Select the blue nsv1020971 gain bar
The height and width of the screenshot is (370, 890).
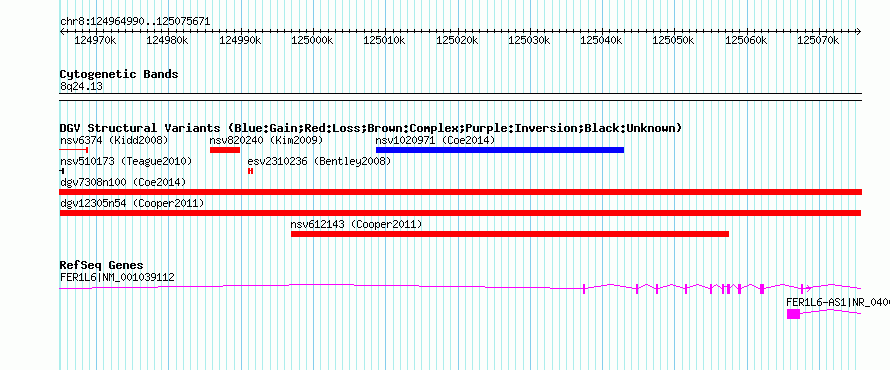[500, 150]
